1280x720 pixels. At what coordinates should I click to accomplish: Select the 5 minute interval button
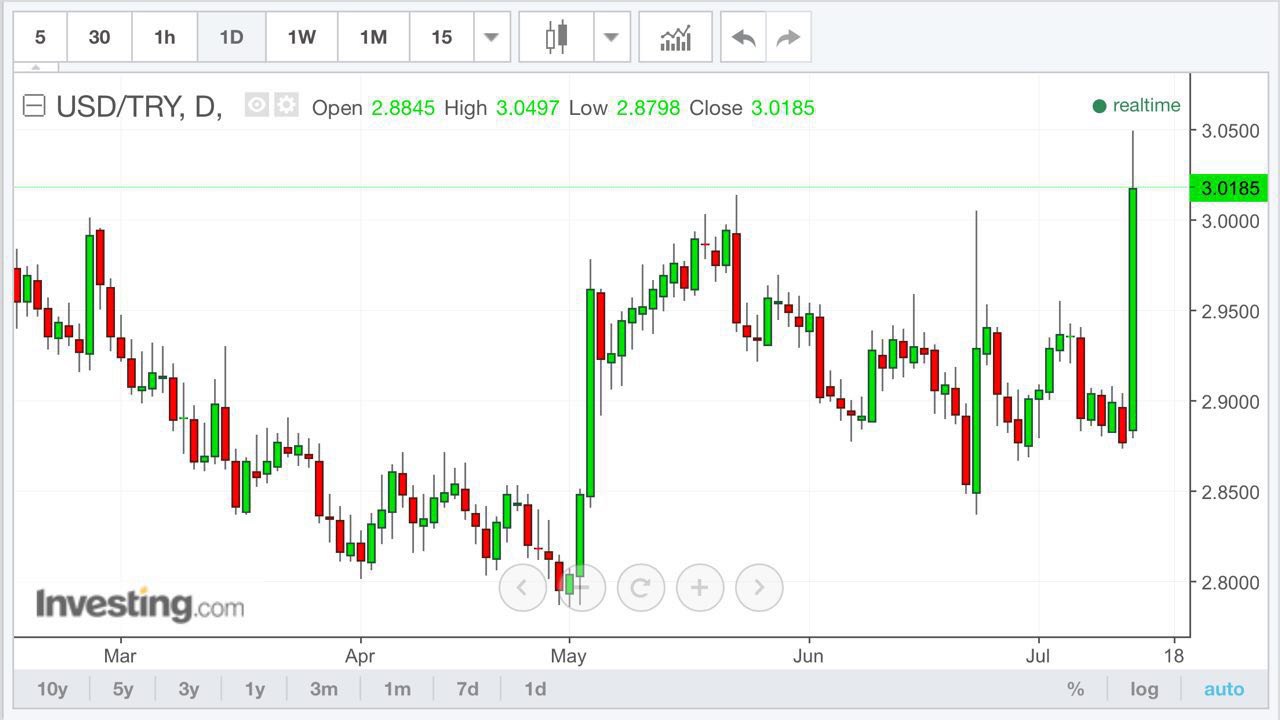click(x=40, y=37)
